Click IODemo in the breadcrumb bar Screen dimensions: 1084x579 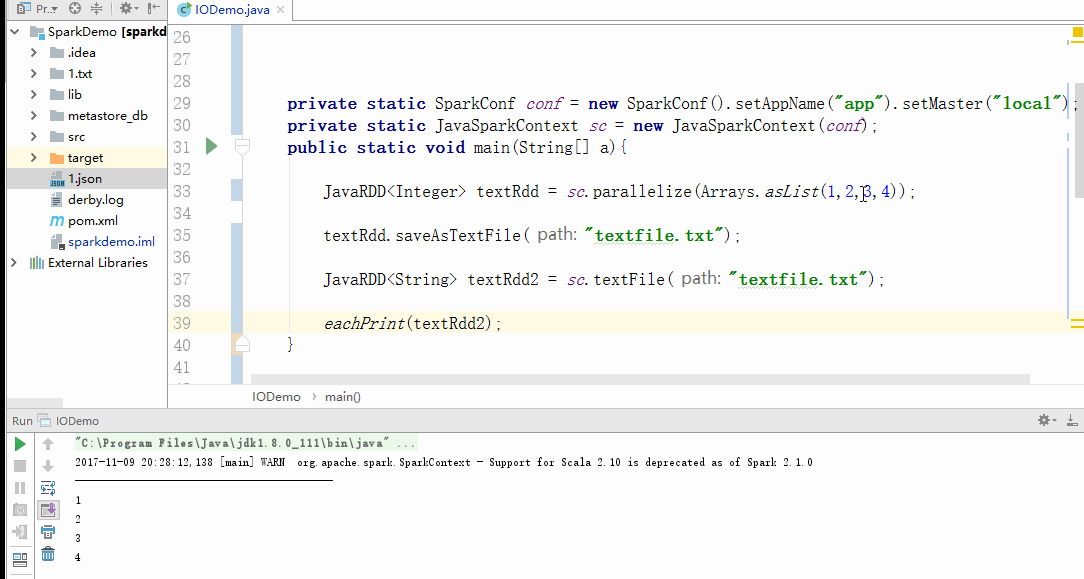pyautogui.click(x=277, y=397)
